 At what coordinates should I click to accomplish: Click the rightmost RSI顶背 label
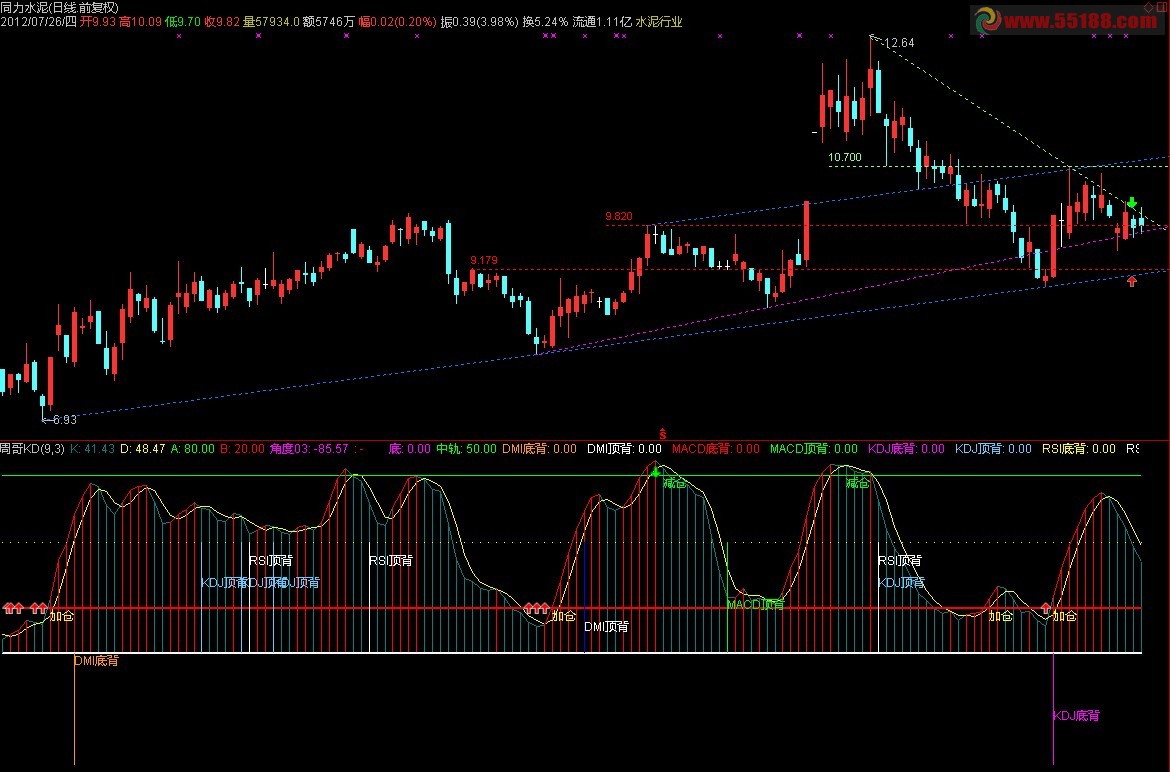tap(899, 561)
